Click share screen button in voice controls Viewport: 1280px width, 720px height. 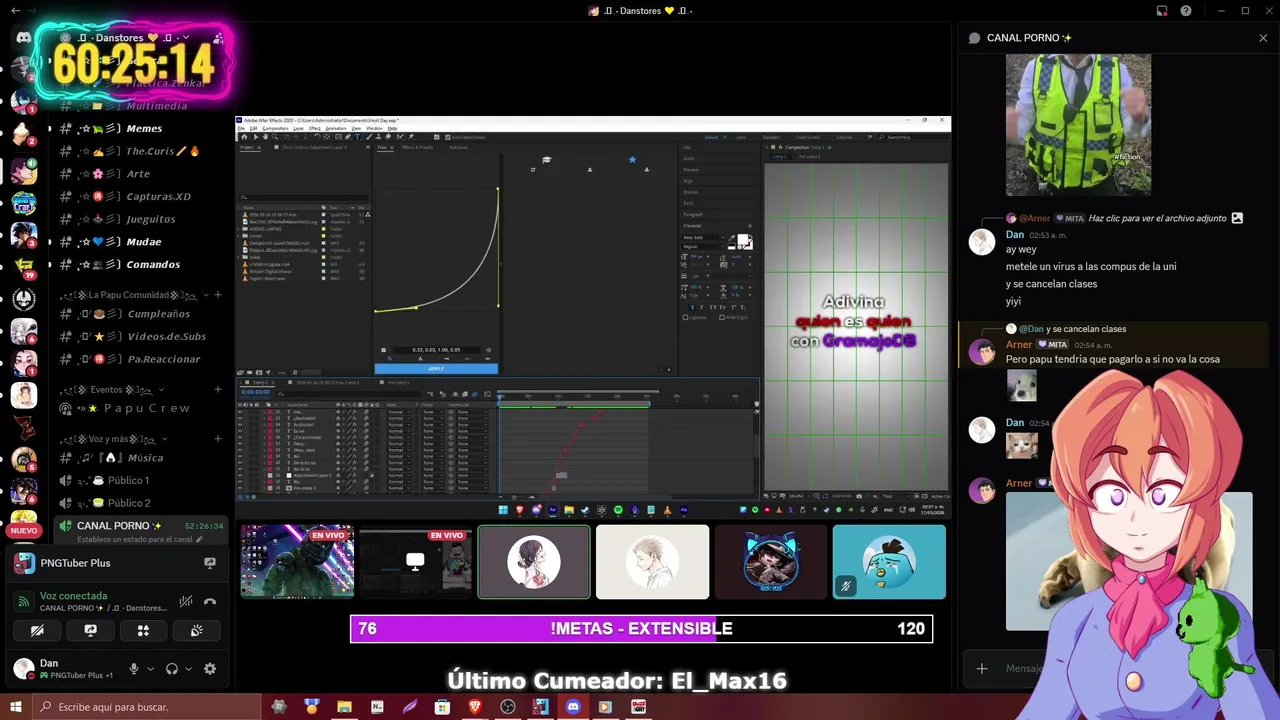point(90,630)
